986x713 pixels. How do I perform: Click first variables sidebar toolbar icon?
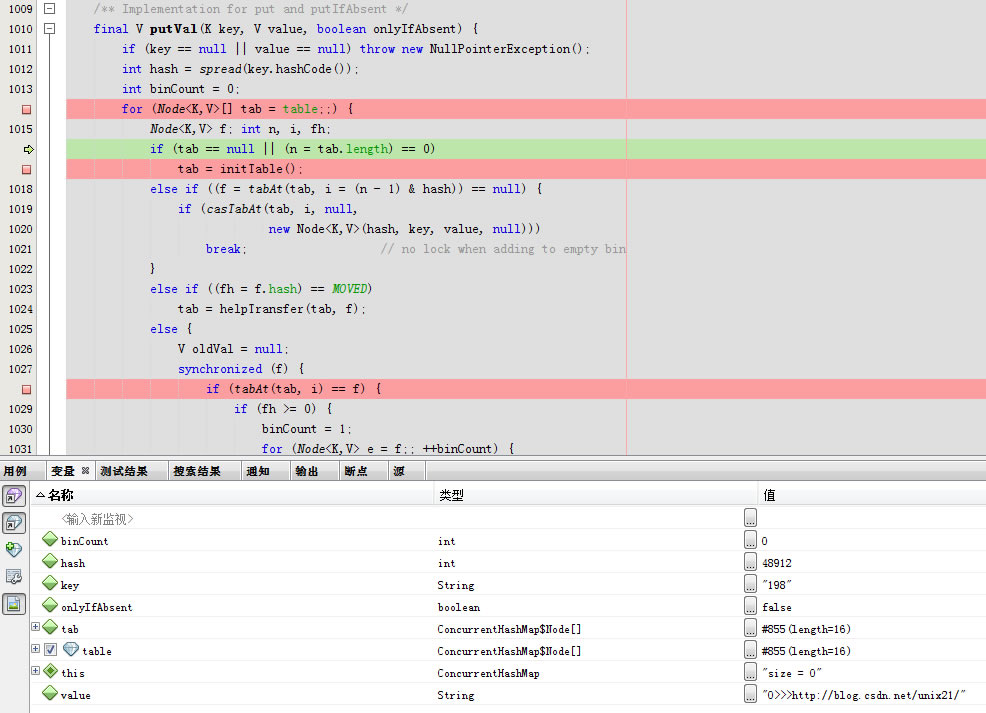pos(14,496)
